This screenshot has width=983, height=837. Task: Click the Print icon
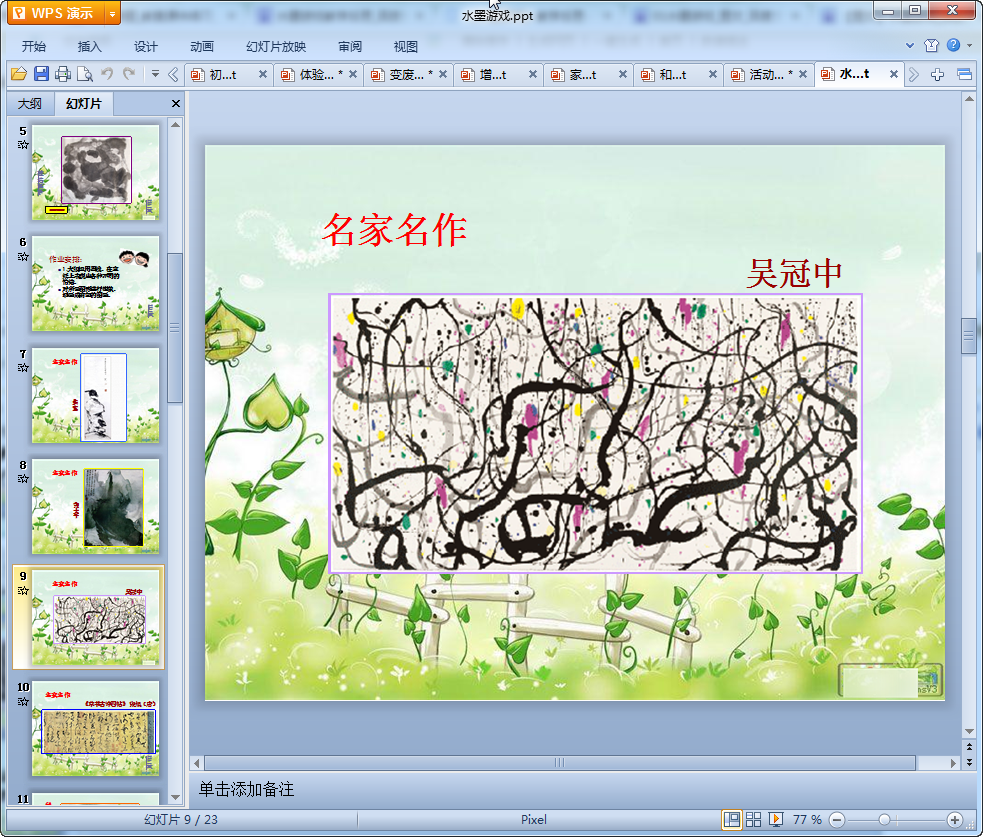point(63,75)
